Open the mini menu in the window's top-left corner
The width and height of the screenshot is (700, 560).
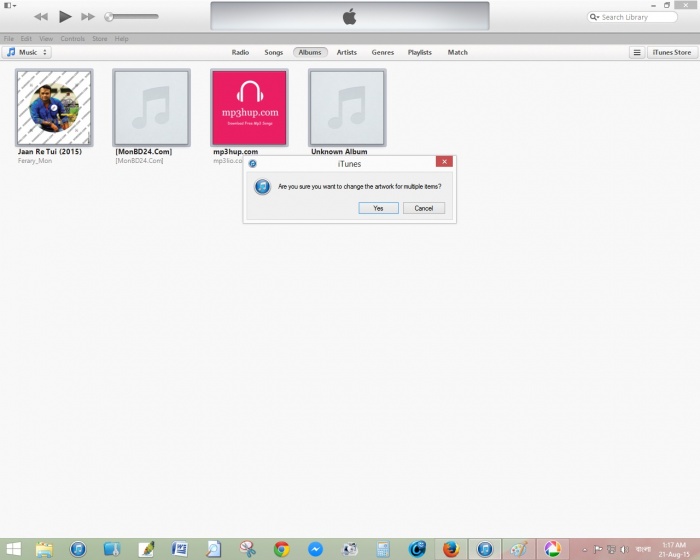(x=10, y=5)
